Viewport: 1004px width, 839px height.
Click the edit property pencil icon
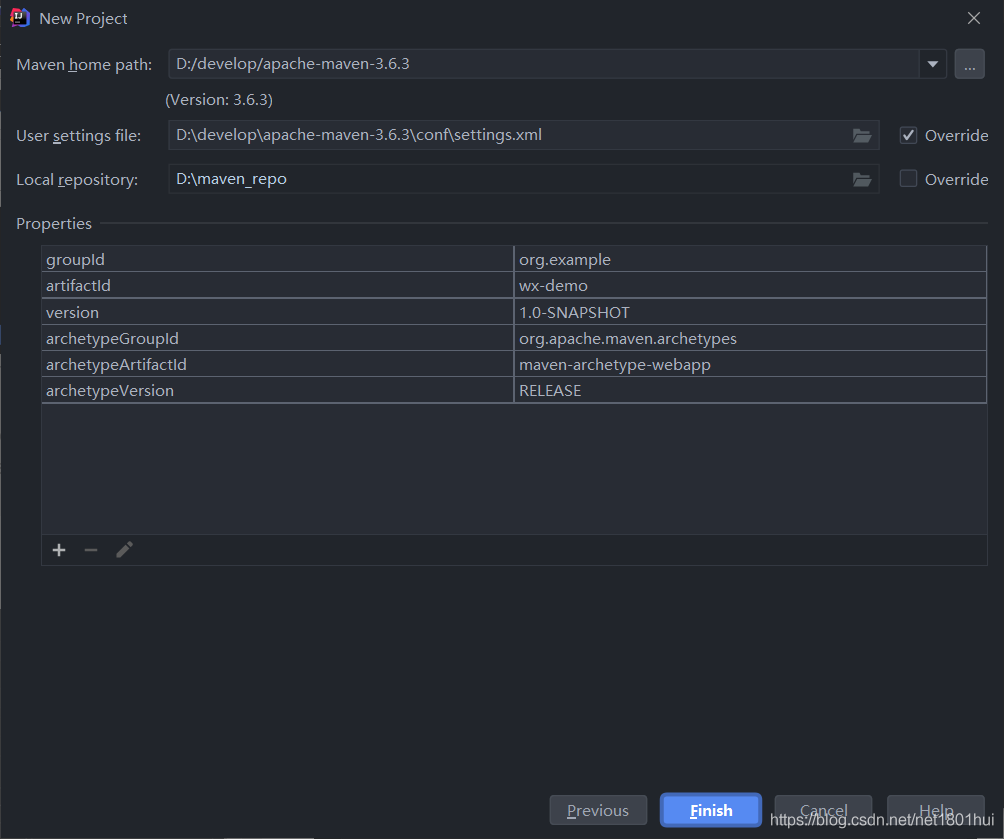124,550
